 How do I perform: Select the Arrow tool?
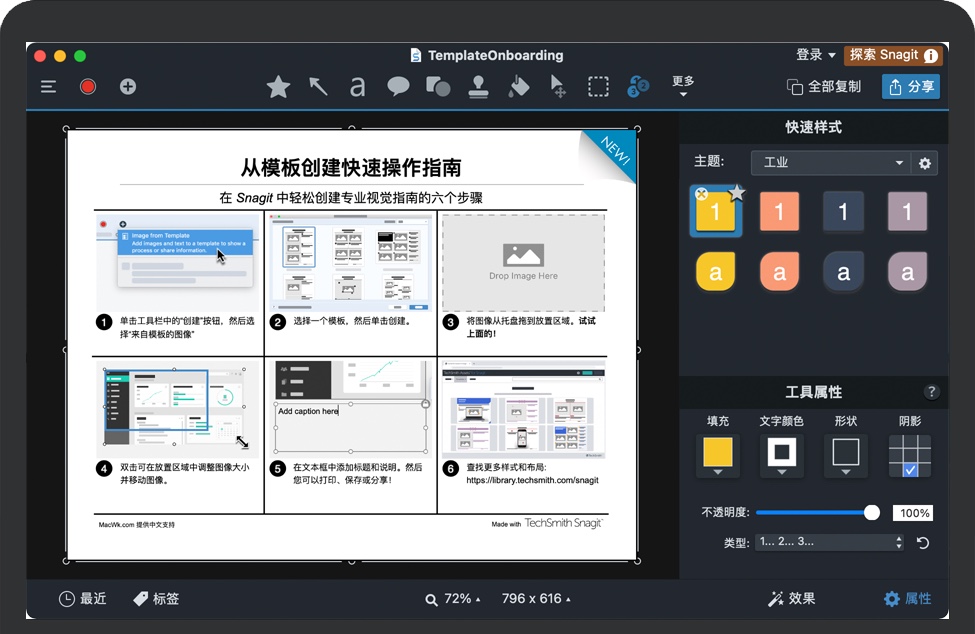318,87
